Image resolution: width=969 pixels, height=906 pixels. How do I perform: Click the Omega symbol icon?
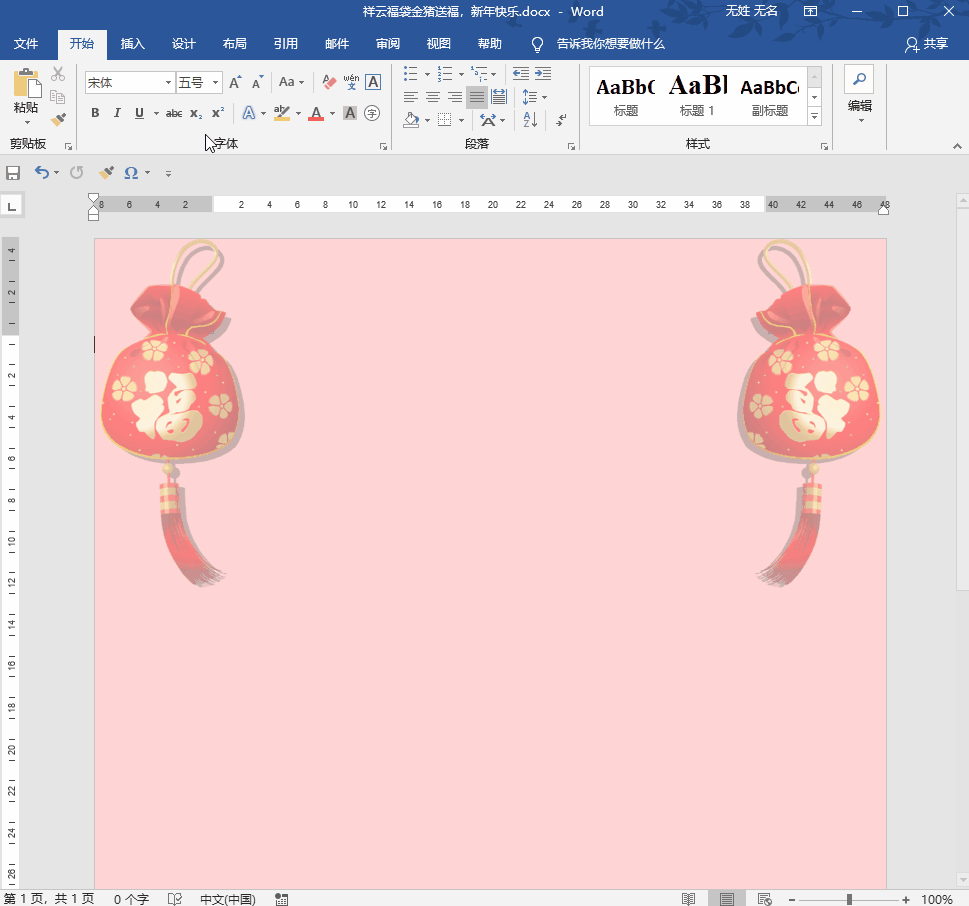click(x=131, y=172)
